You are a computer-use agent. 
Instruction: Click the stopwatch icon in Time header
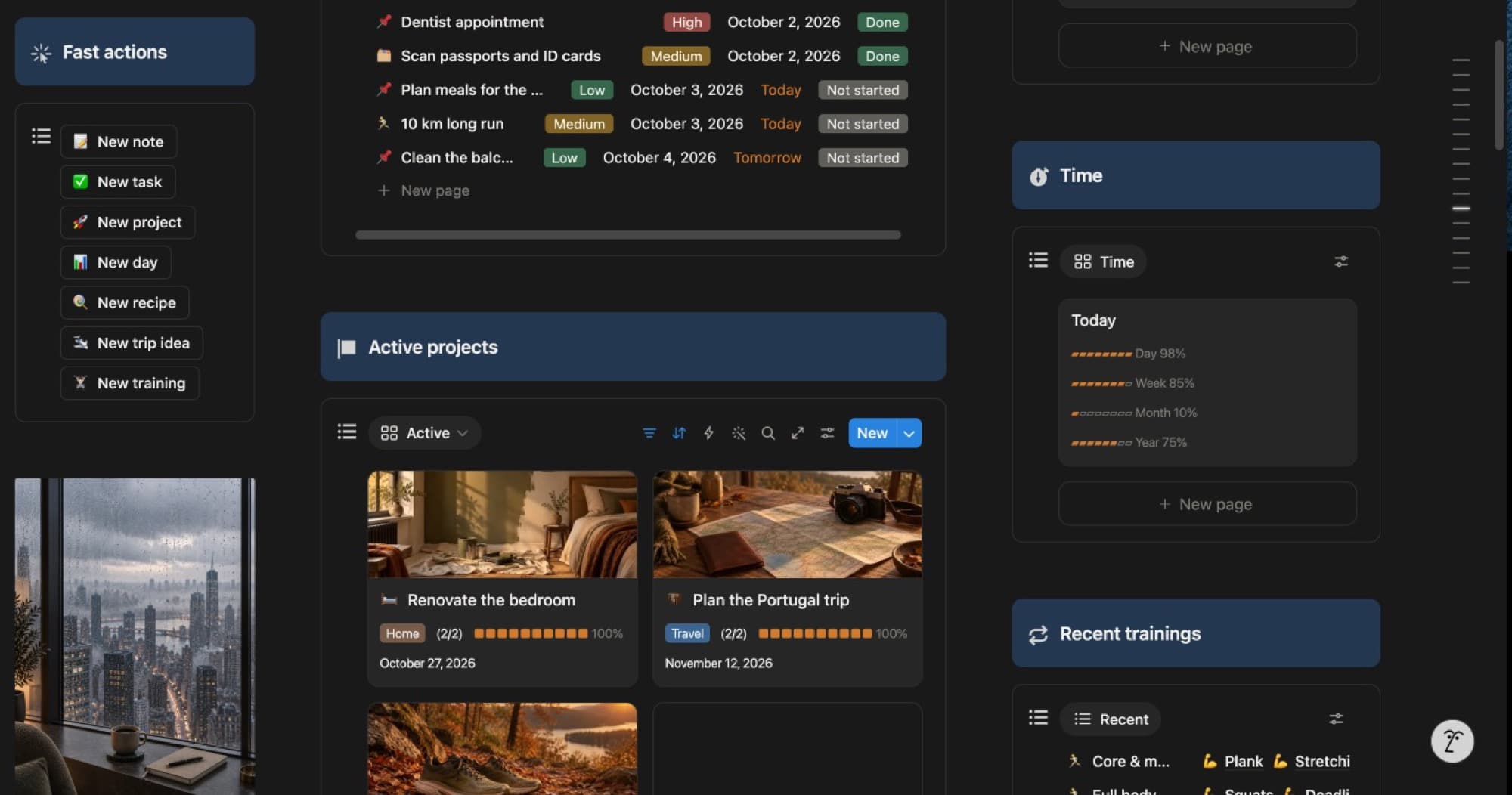pyautogui.click(x=1039, y=176)
